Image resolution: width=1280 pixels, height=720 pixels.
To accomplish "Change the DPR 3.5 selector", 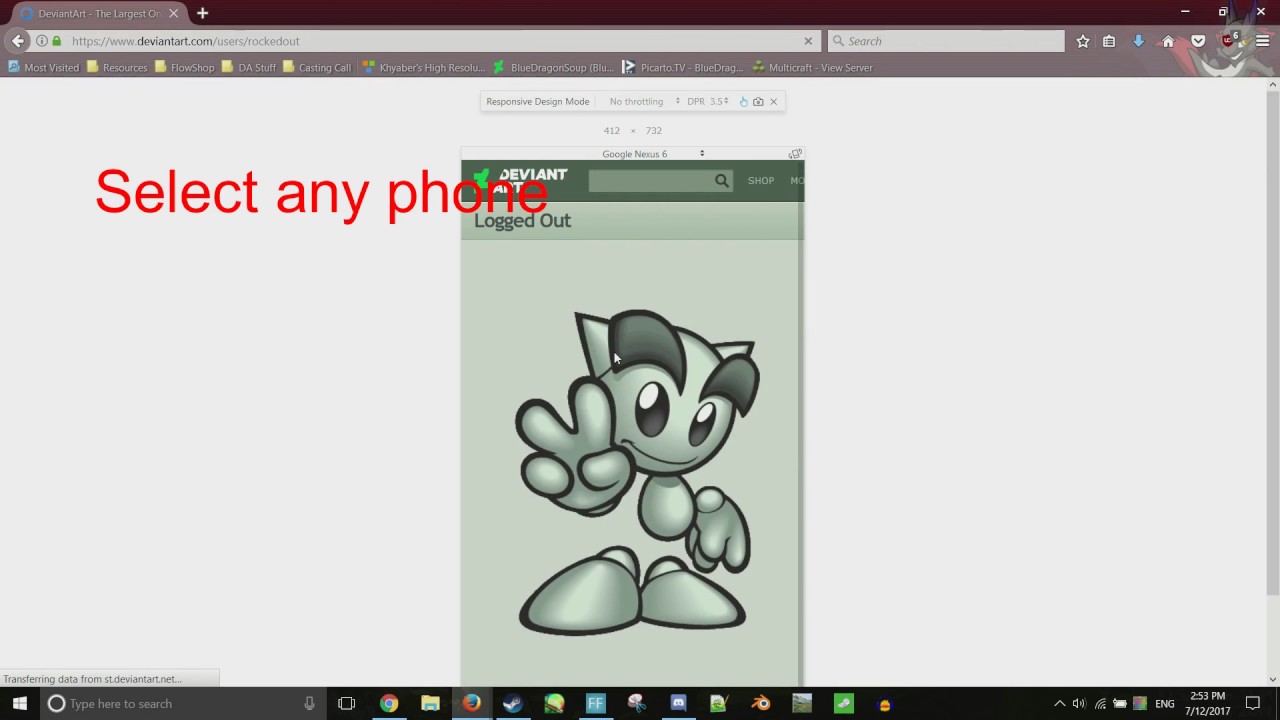I will (707, 101).
